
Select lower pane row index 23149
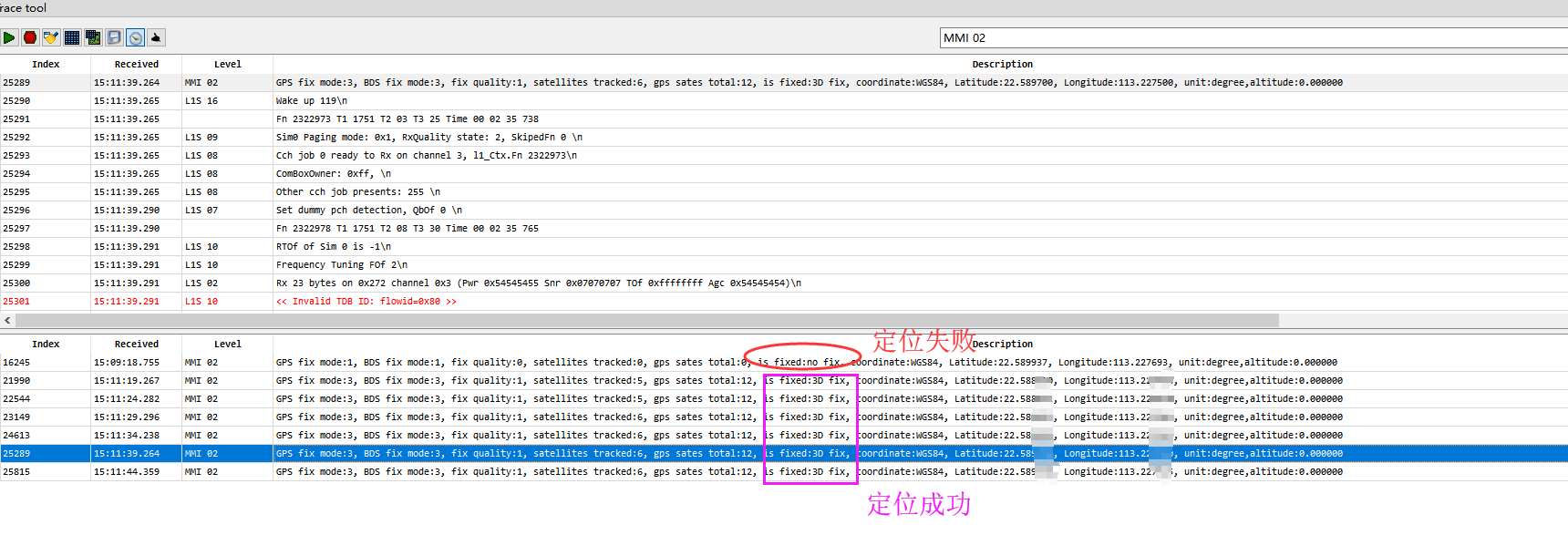pyautogui.click(x=784, y=417)
